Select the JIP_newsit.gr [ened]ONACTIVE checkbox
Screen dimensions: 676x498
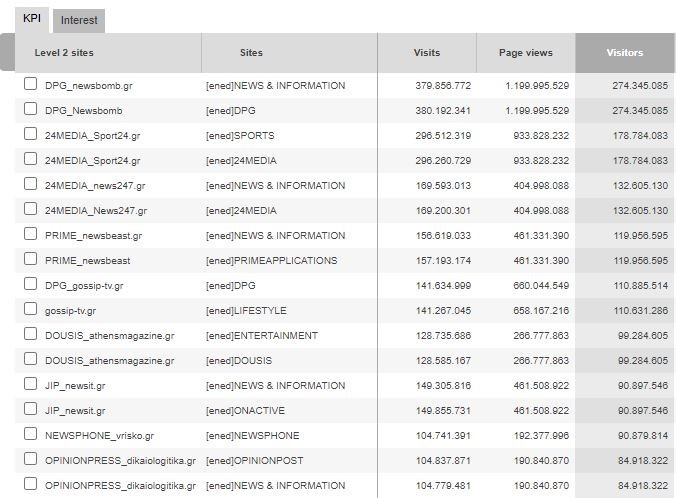tap(31, 409)
